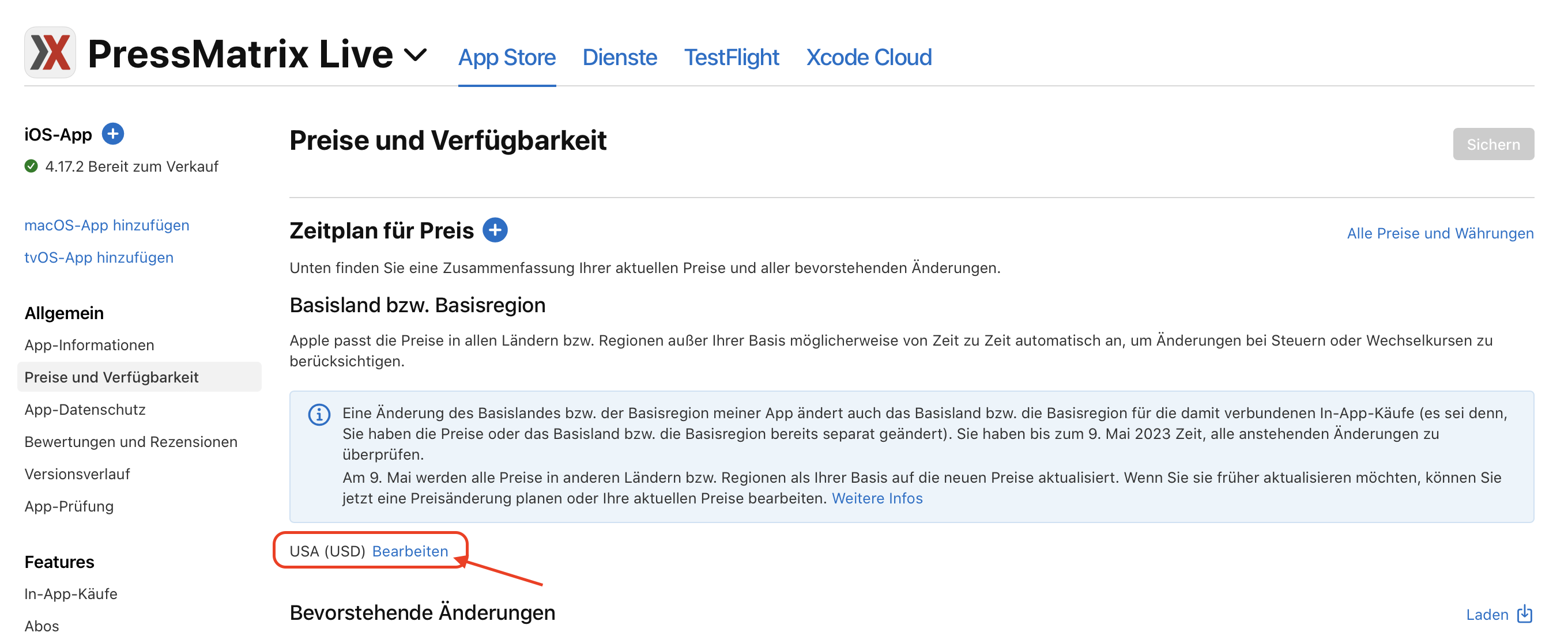Open App-Prüfung in sidebar
The height and width of the screenshot is (644, 1568).
click(69, 506)
